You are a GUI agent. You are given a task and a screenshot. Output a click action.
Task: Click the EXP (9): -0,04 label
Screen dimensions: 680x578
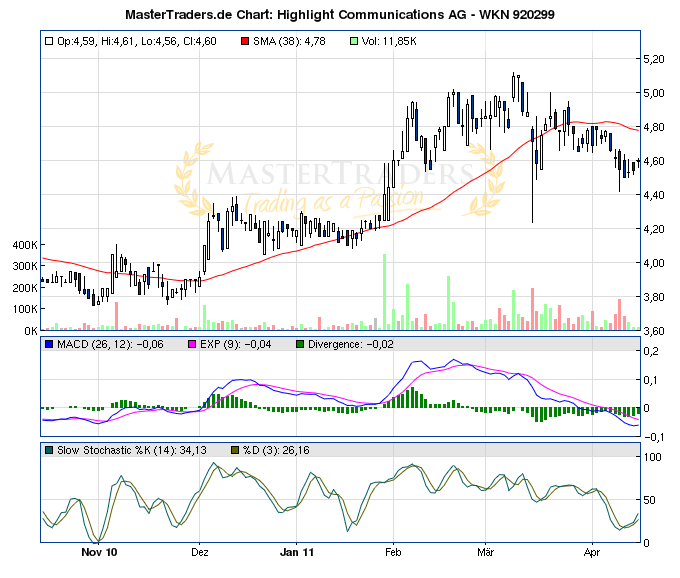pos(235,344)
